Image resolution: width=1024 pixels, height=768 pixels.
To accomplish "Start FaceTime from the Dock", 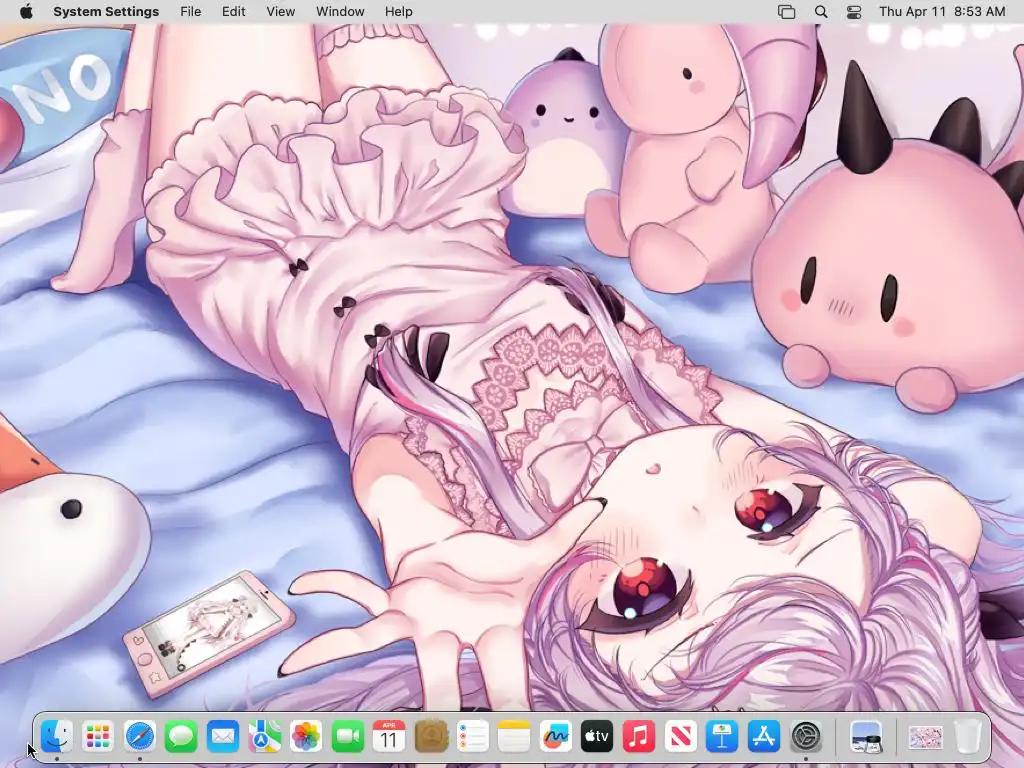I will click(x=347, y=737).
